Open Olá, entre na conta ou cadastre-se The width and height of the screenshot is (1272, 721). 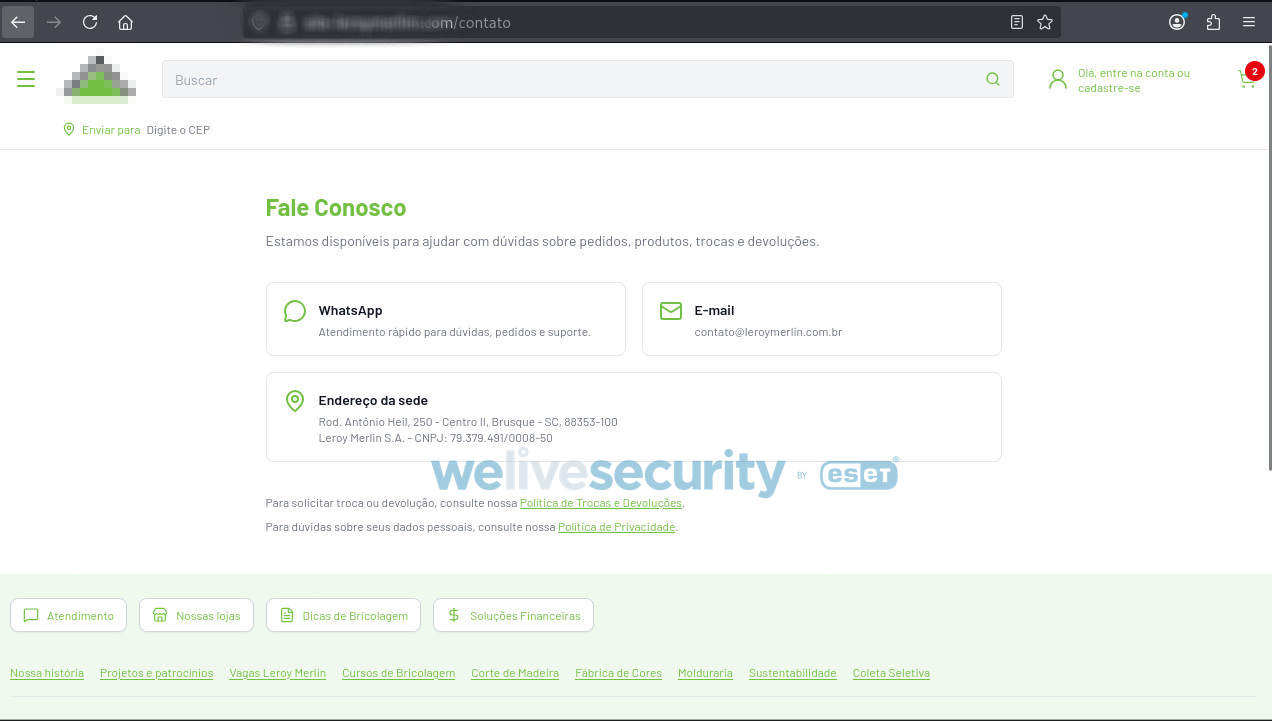tap(1134, 80)
